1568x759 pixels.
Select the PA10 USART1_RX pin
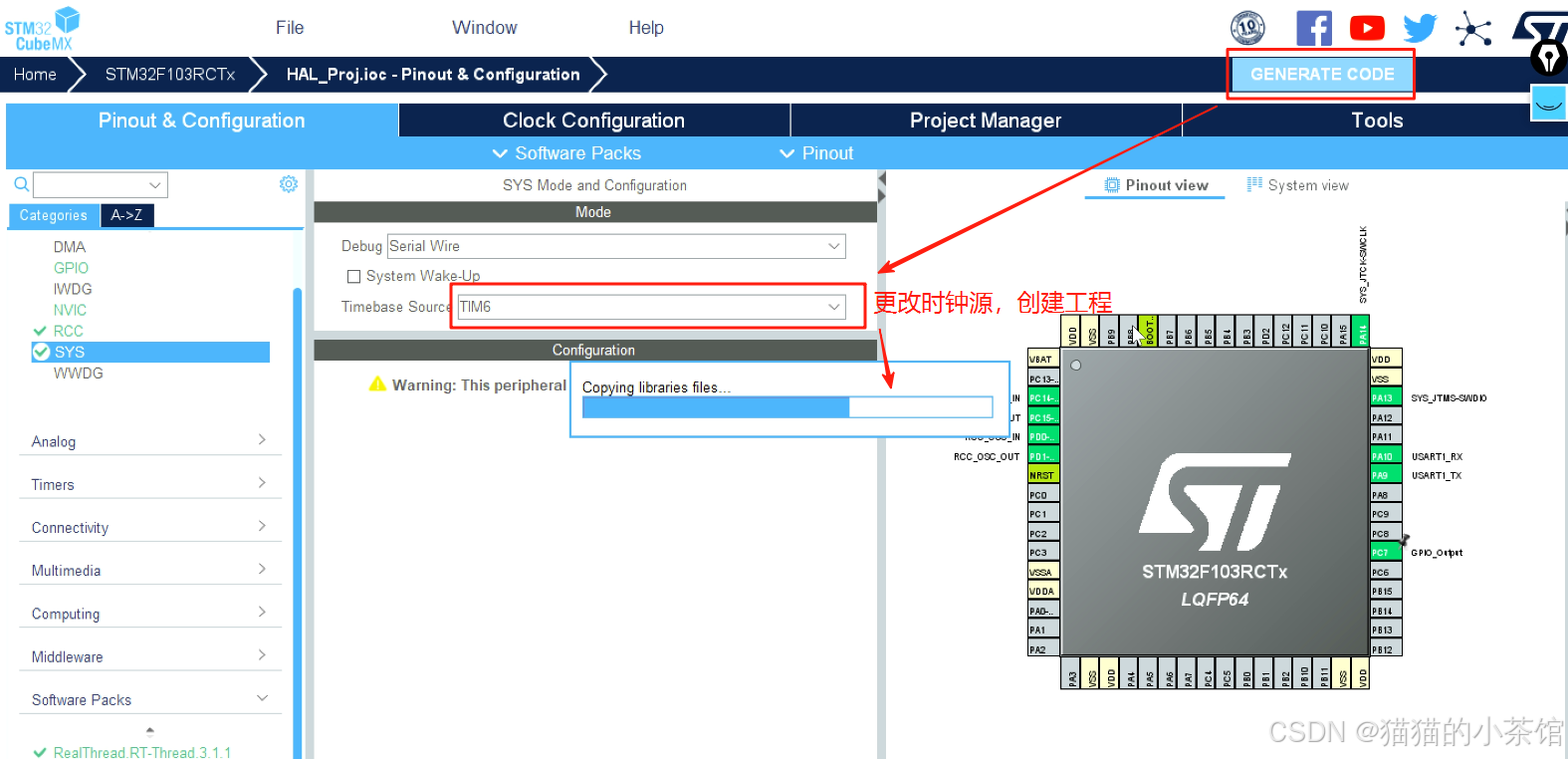click(1386, 456)
